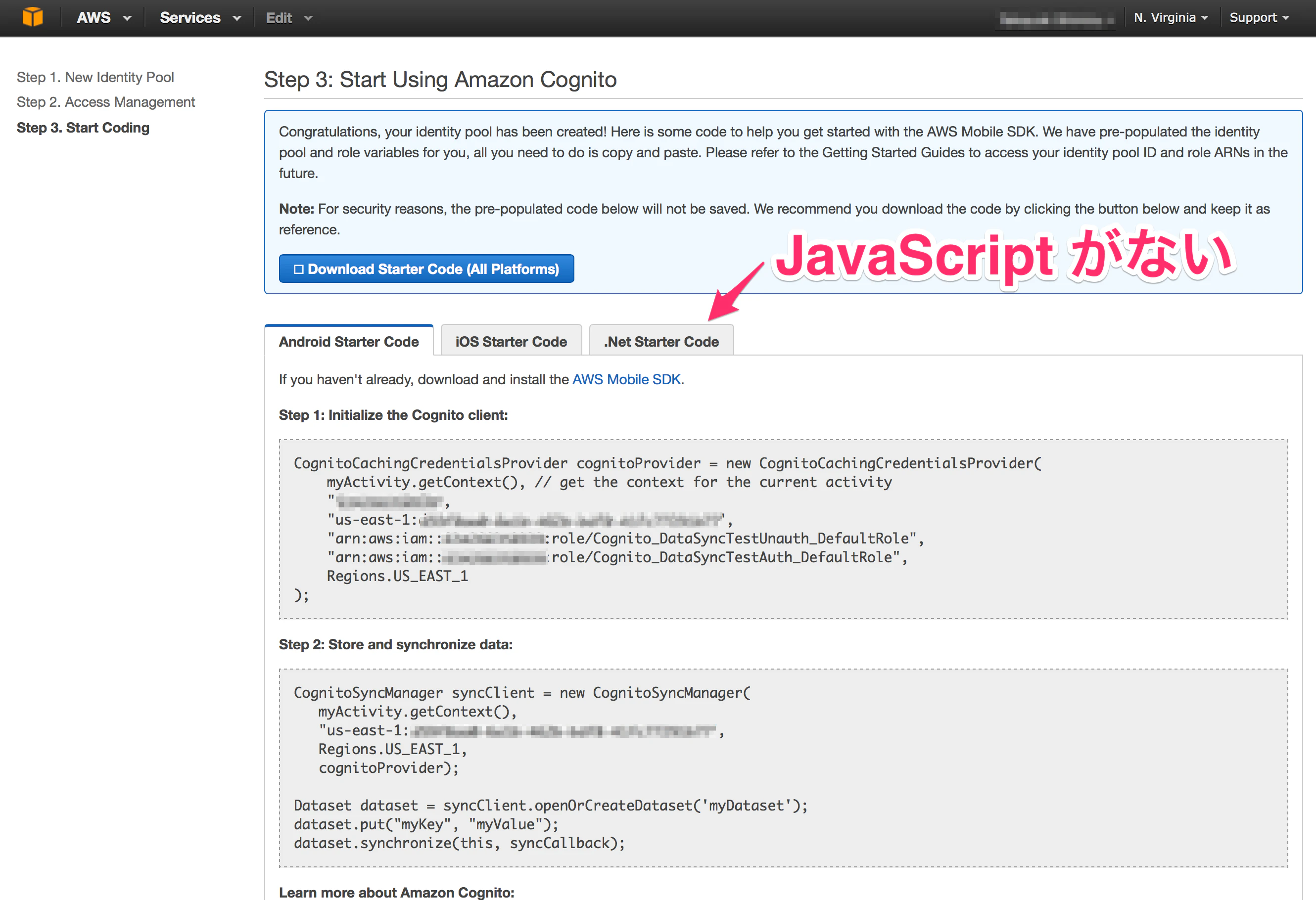The width and height of the screenshot is (1316, 900).
Task: Click the 'Step 1: Initialize the Cognito client' heading
Action: pos(393,415)
